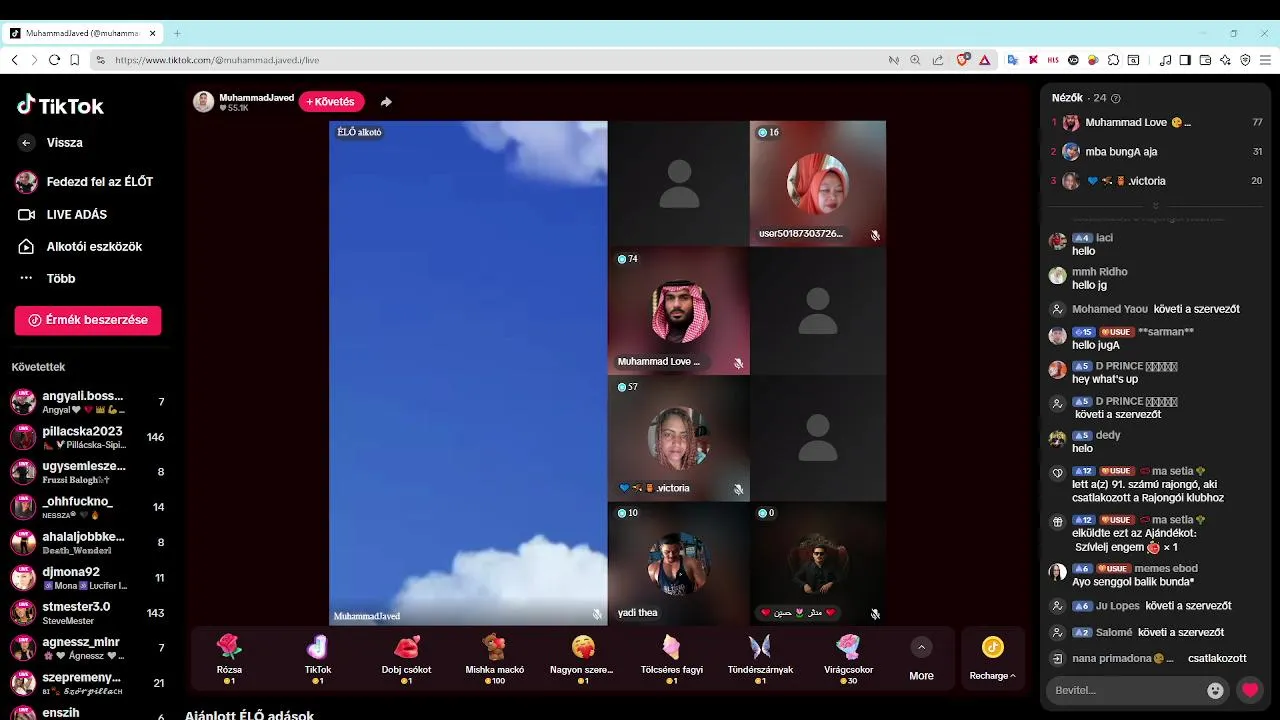Bookmark this page
This screenshot has height=720, width=1280.
(x=75, y=60)
